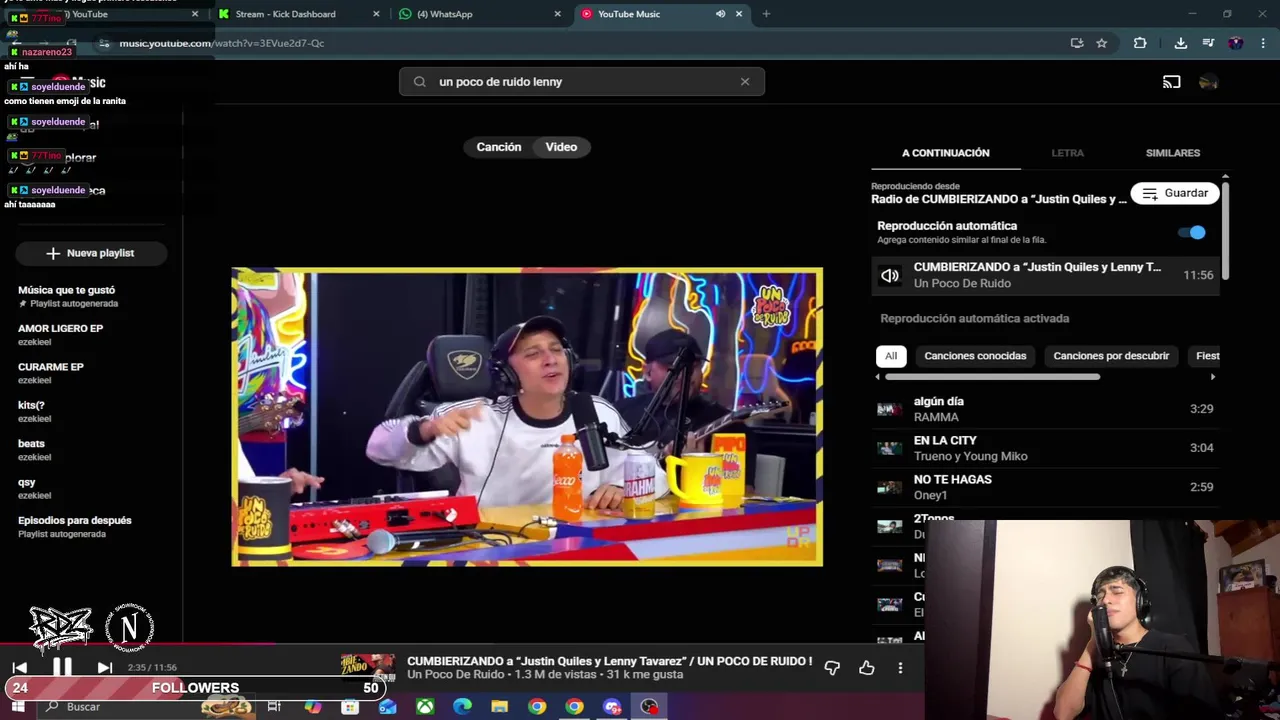Skip to the next track

(x=104, y=667)
